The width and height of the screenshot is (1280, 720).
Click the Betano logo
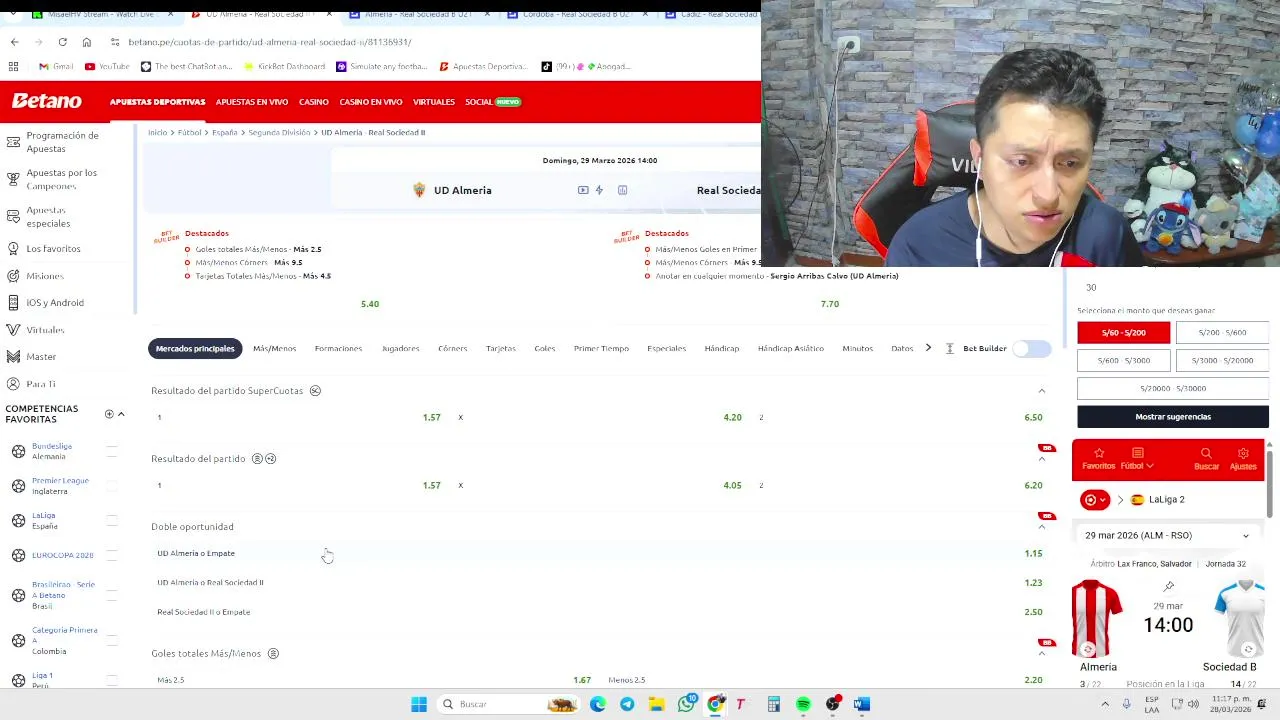pyautogui.click(x=47, y=101)
